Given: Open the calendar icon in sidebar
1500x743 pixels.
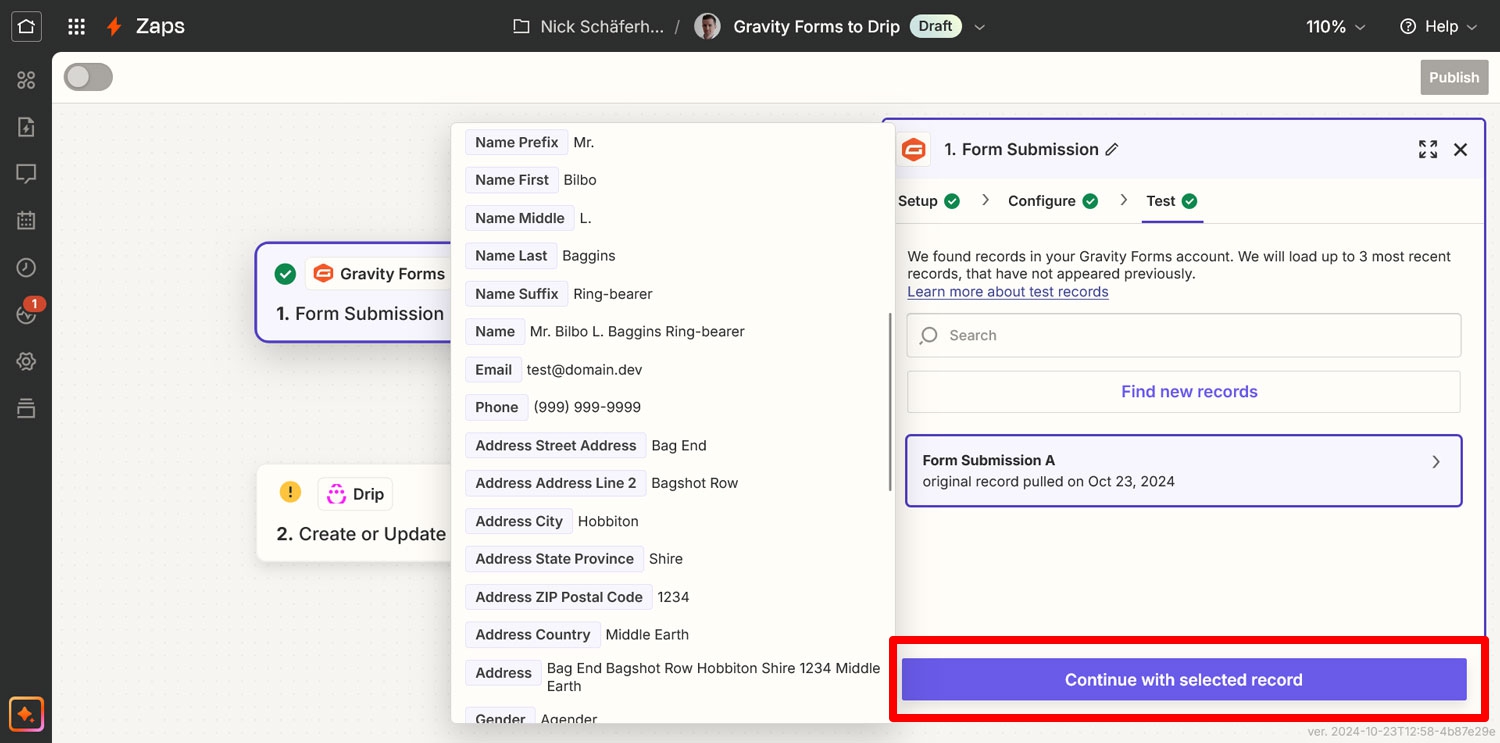Looking at the screenshot, I should tap(26, 221).
